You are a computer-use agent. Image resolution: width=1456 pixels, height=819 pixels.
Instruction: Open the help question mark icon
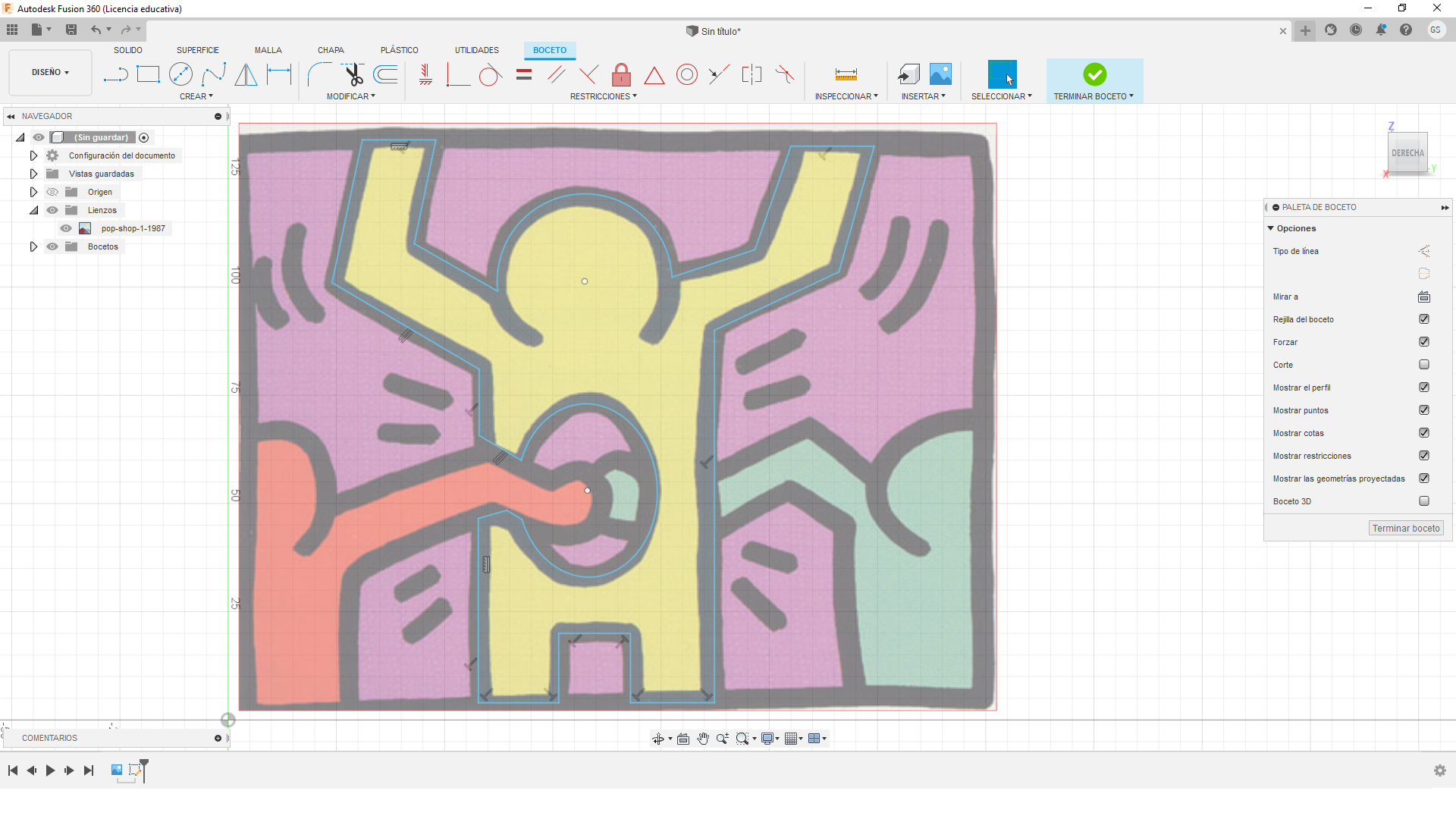tap(1406, 30)
